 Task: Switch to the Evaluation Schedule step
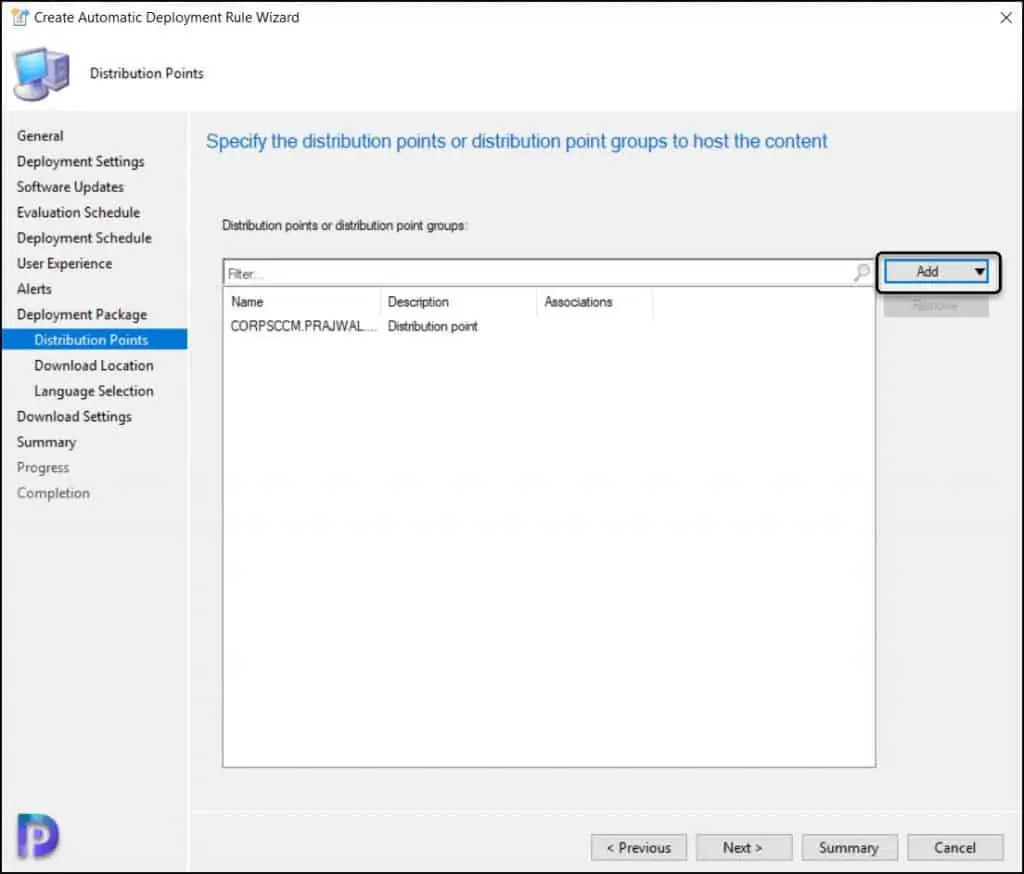point(78,213)
